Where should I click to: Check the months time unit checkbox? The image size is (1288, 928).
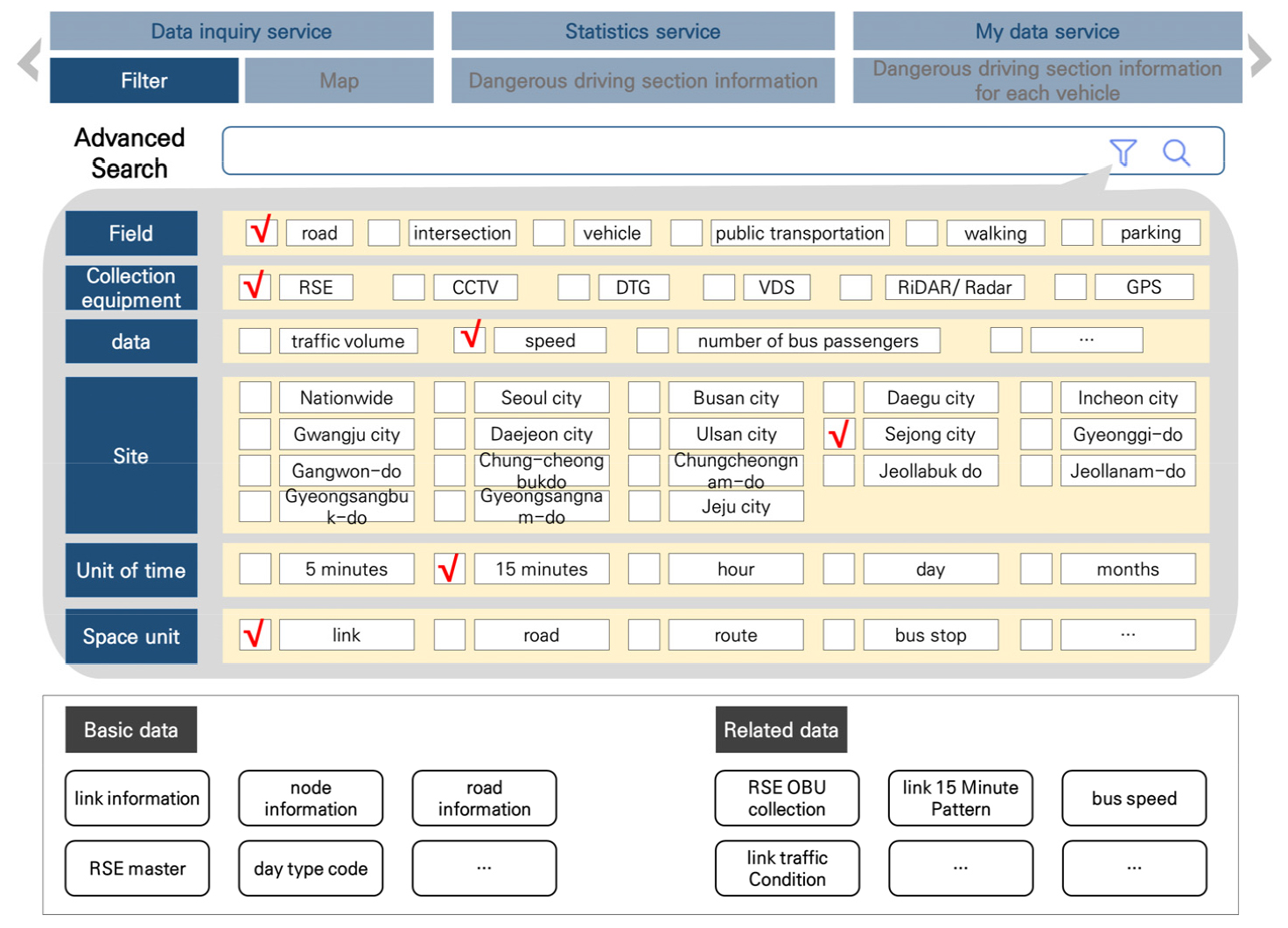[1036, 569]
